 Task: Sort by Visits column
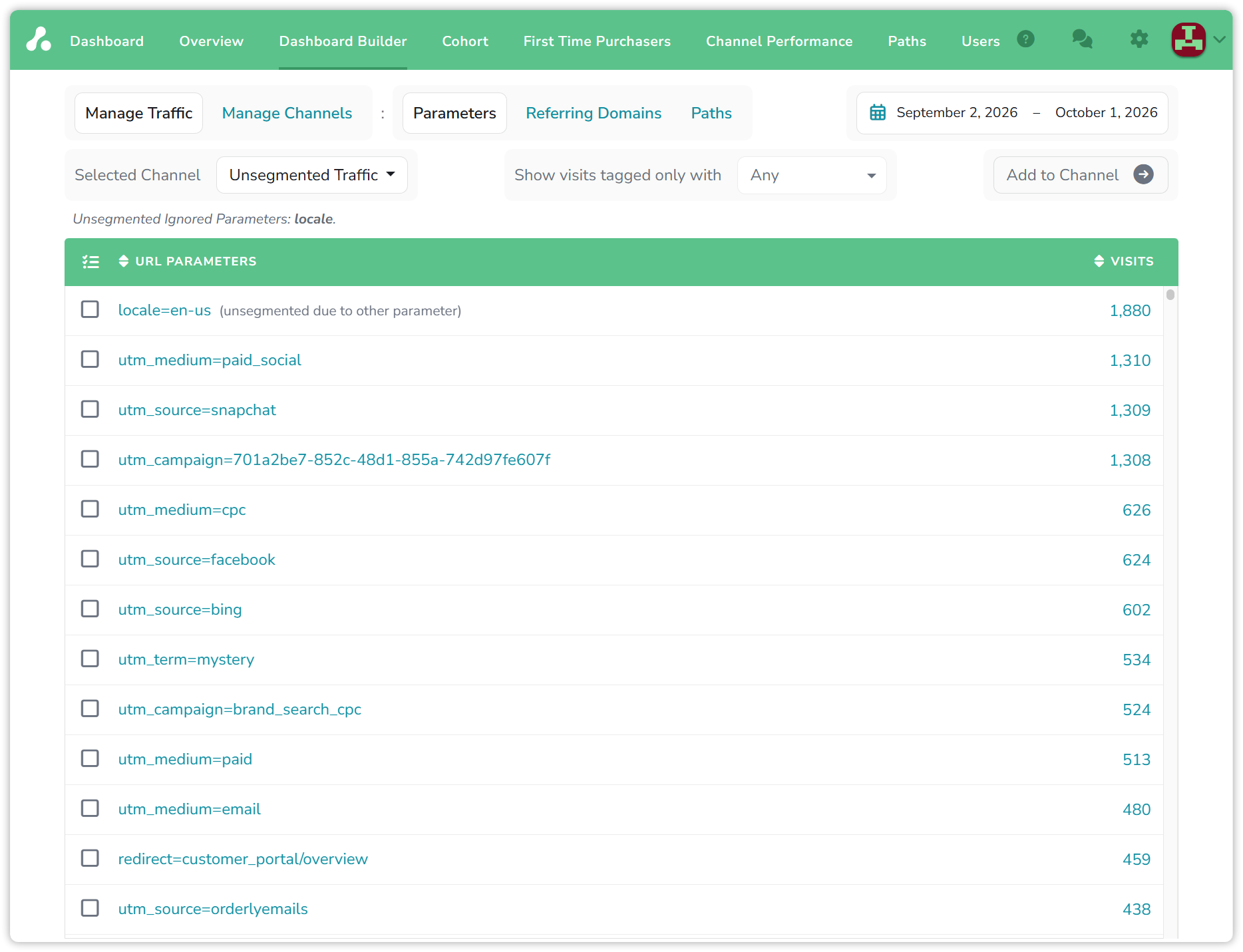point(1124,261)
